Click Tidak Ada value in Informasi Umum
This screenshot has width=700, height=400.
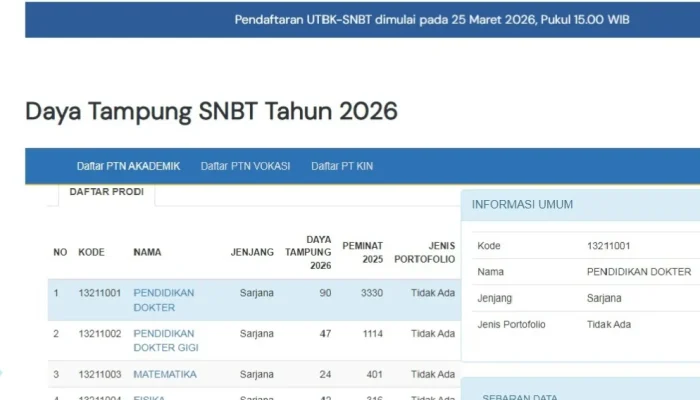coord(609,325)
